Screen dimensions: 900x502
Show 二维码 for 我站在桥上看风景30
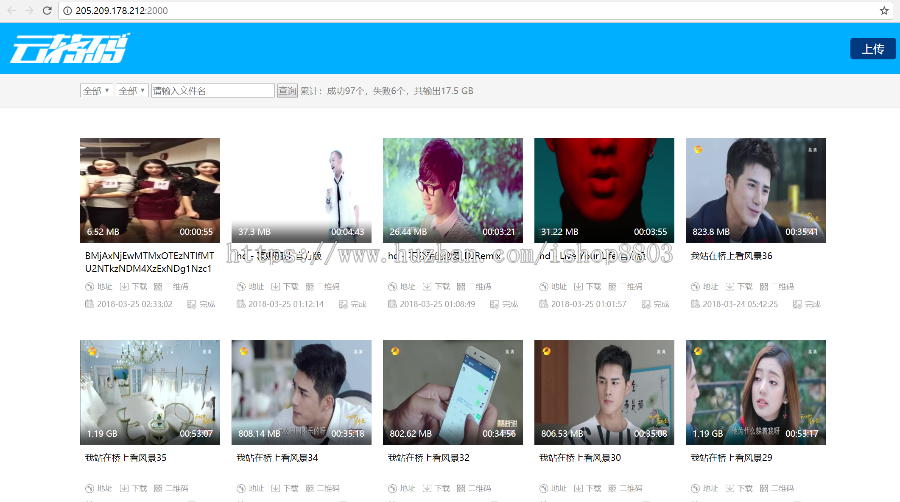tap(625, 488)
